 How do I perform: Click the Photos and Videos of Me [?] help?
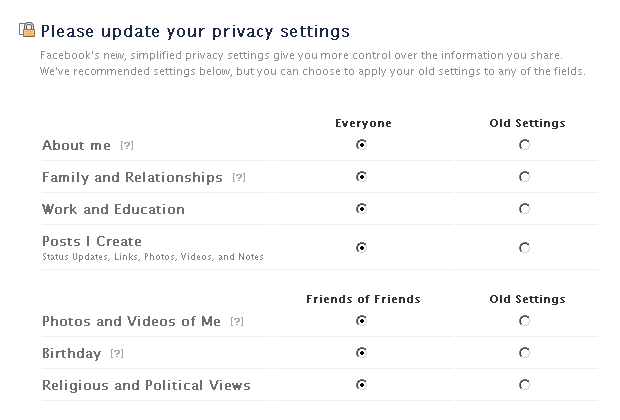pyautogui.click(x=237, y=322)
